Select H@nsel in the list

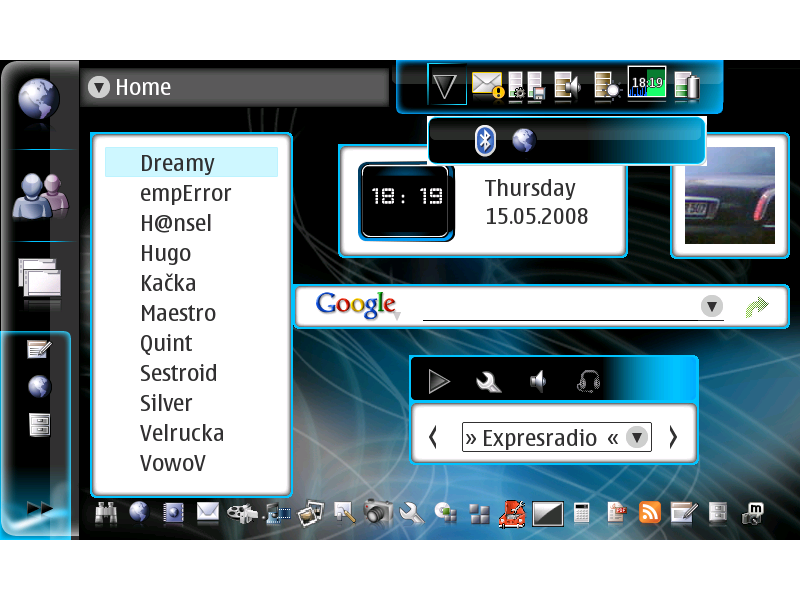191,223
